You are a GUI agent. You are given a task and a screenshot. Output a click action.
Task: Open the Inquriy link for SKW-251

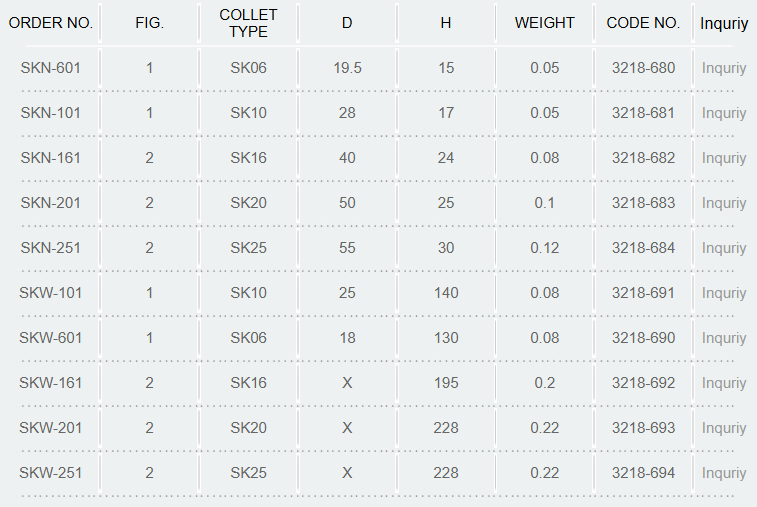(x=724, y=473)
